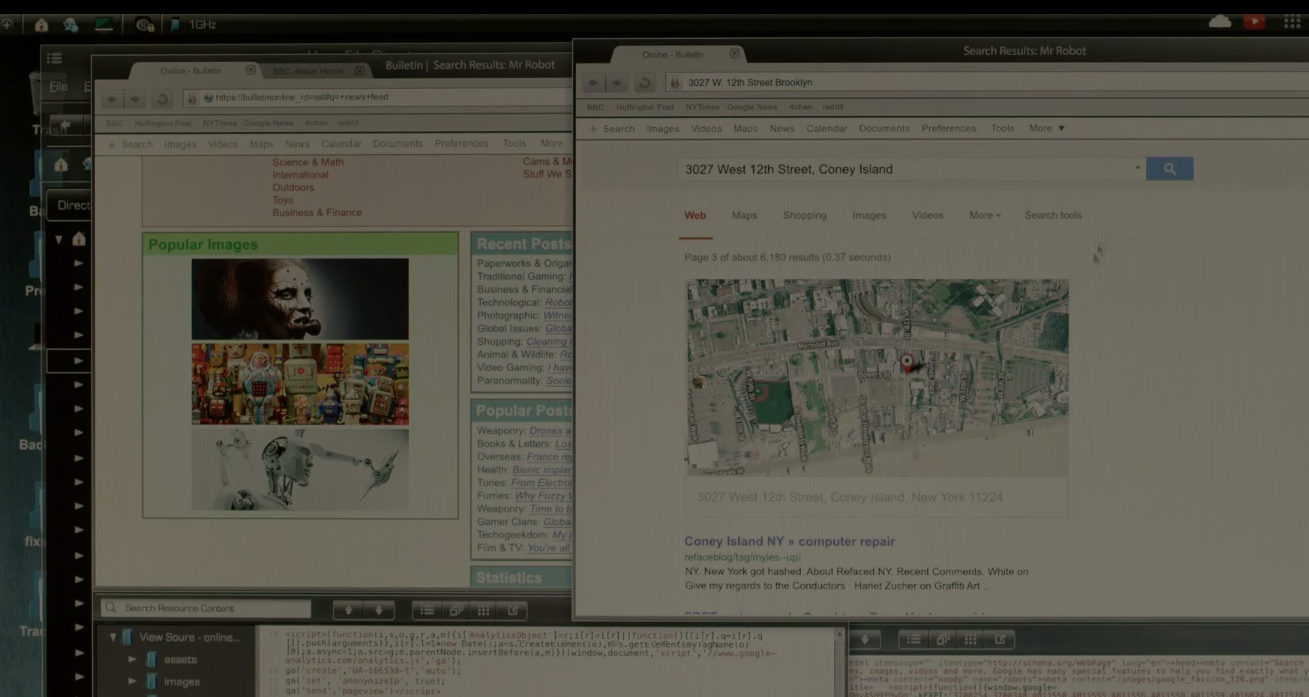Click the up arrow beside Search Resource Content
Viewport: 1309px width, 697px height.
[x=349, y=609]
